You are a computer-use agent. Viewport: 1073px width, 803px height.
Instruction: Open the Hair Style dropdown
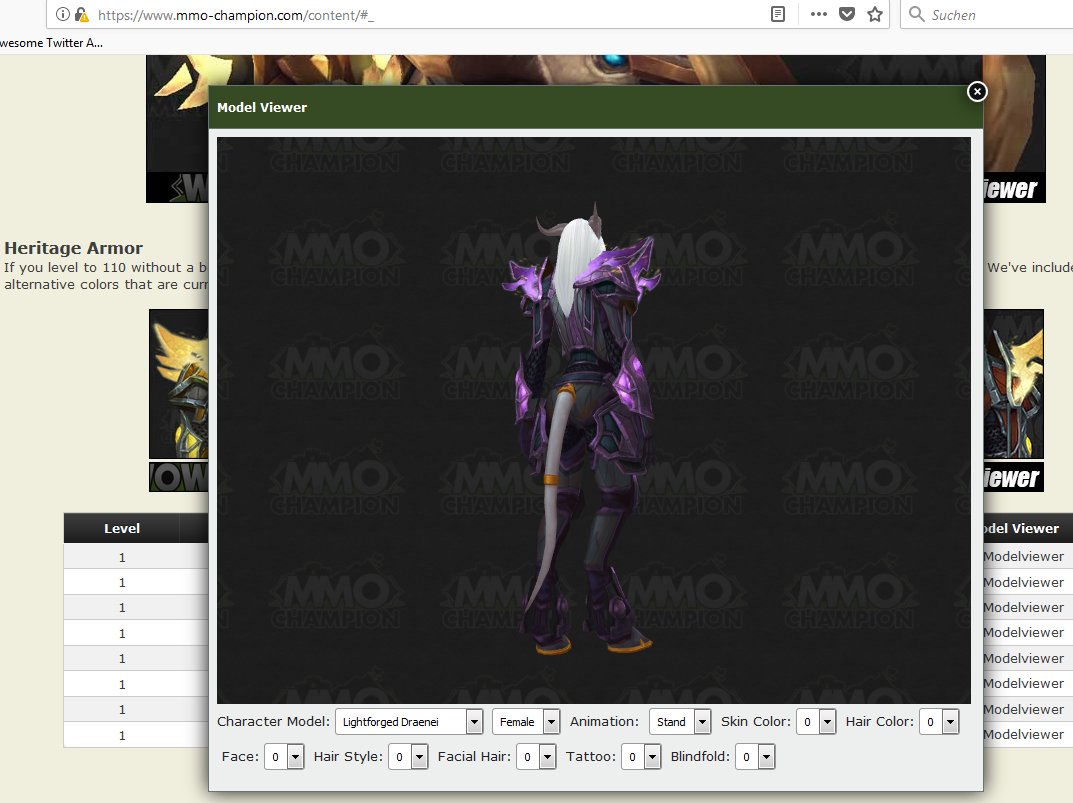coord(408,757)
